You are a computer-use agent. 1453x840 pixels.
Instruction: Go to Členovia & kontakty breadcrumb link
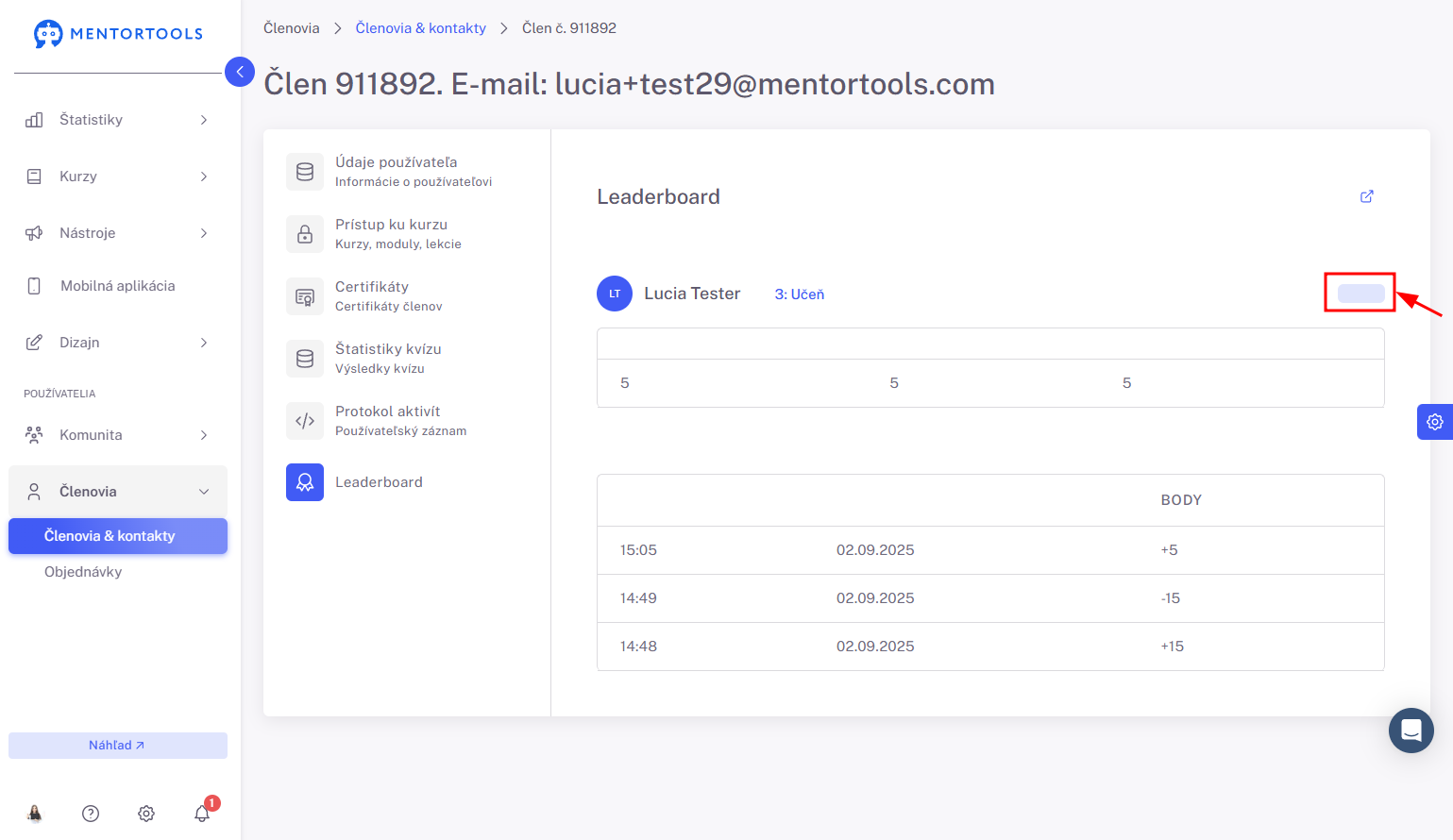pyautogui.click(x=420, y=28)
